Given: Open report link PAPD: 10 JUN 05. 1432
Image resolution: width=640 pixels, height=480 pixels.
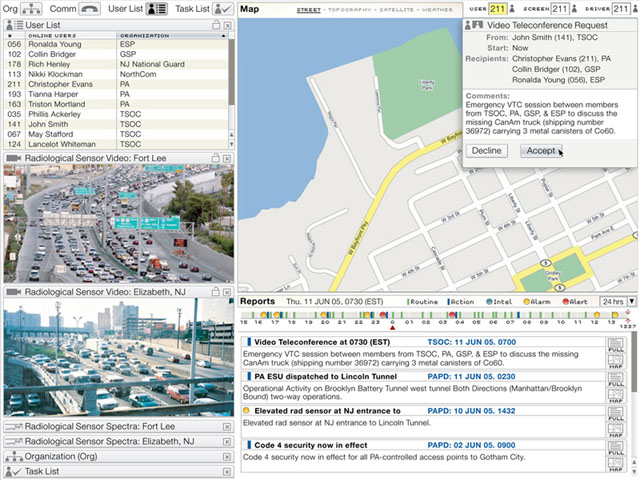Looking at the screenshot, I should click(x=471, y=411).
